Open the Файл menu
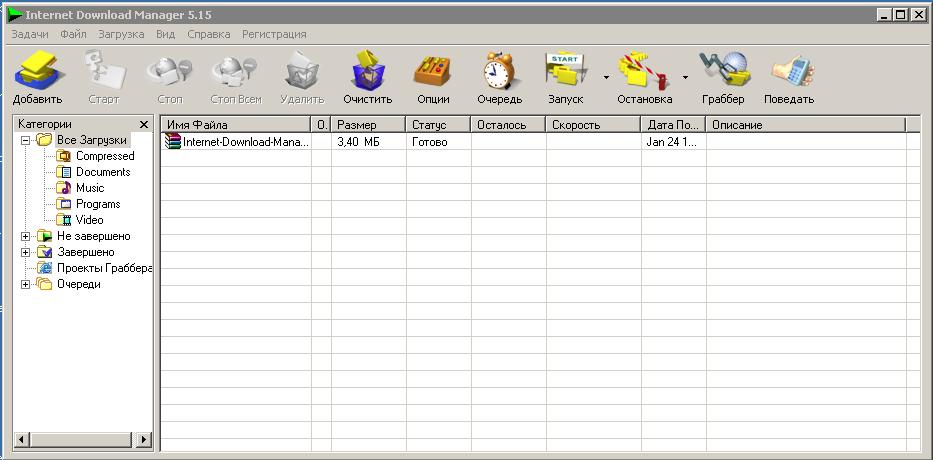This screenshot has height=460, width=933. pyautogui.click(x=73, y=35)
